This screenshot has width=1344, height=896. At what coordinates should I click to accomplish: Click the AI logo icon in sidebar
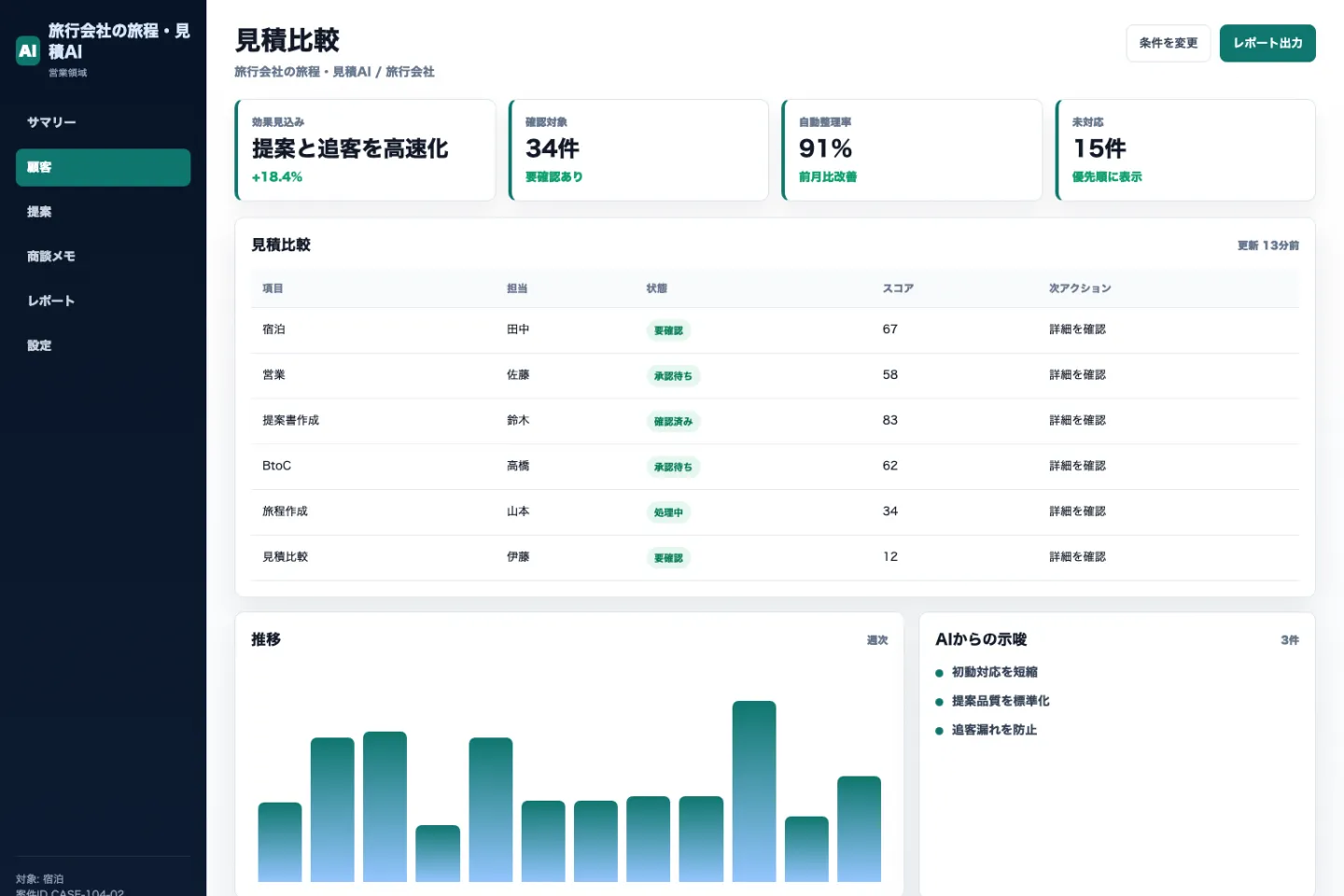pyautogui.click(x=28, y=50)
